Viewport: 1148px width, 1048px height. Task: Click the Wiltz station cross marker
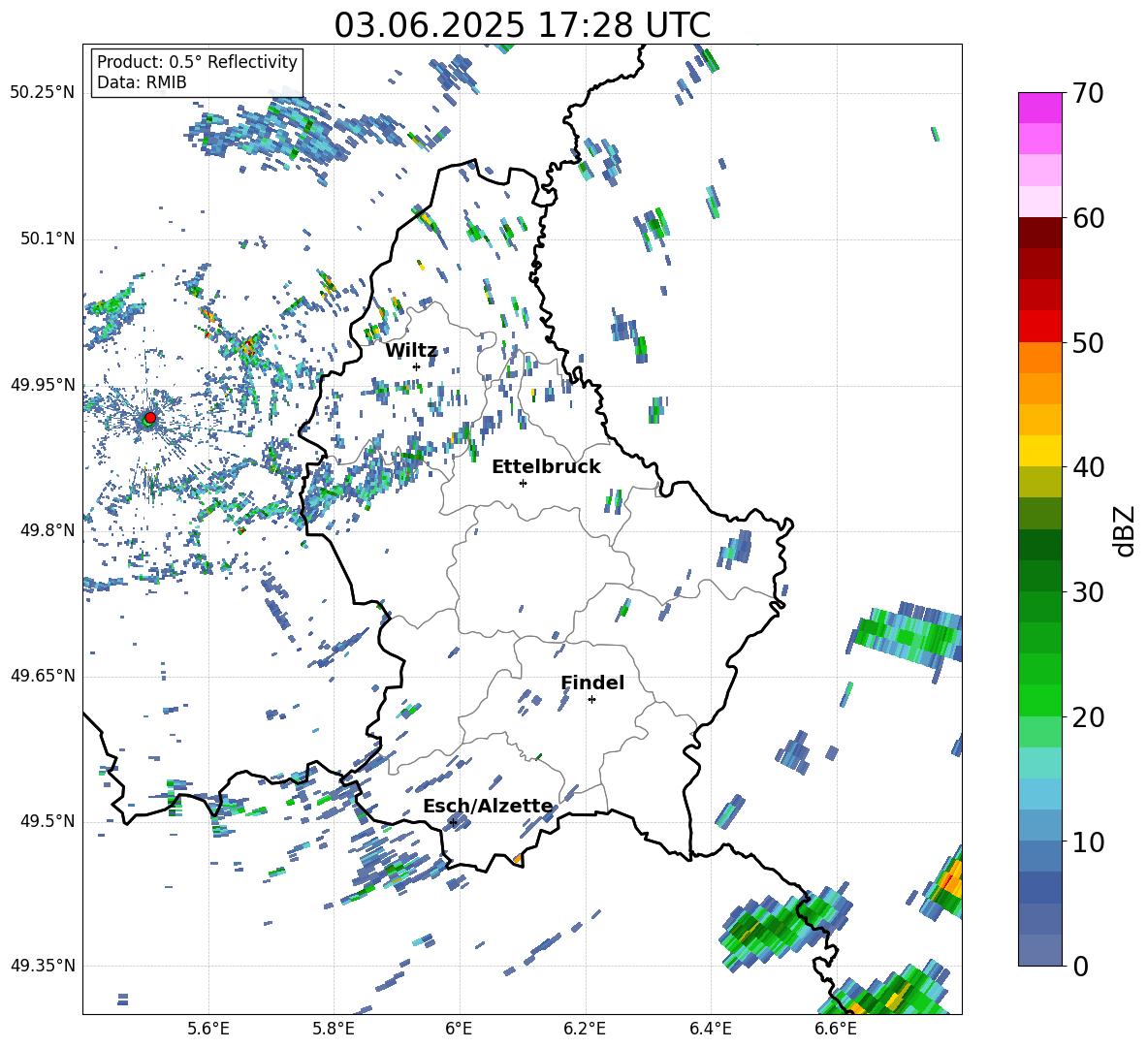pos(417,366)
